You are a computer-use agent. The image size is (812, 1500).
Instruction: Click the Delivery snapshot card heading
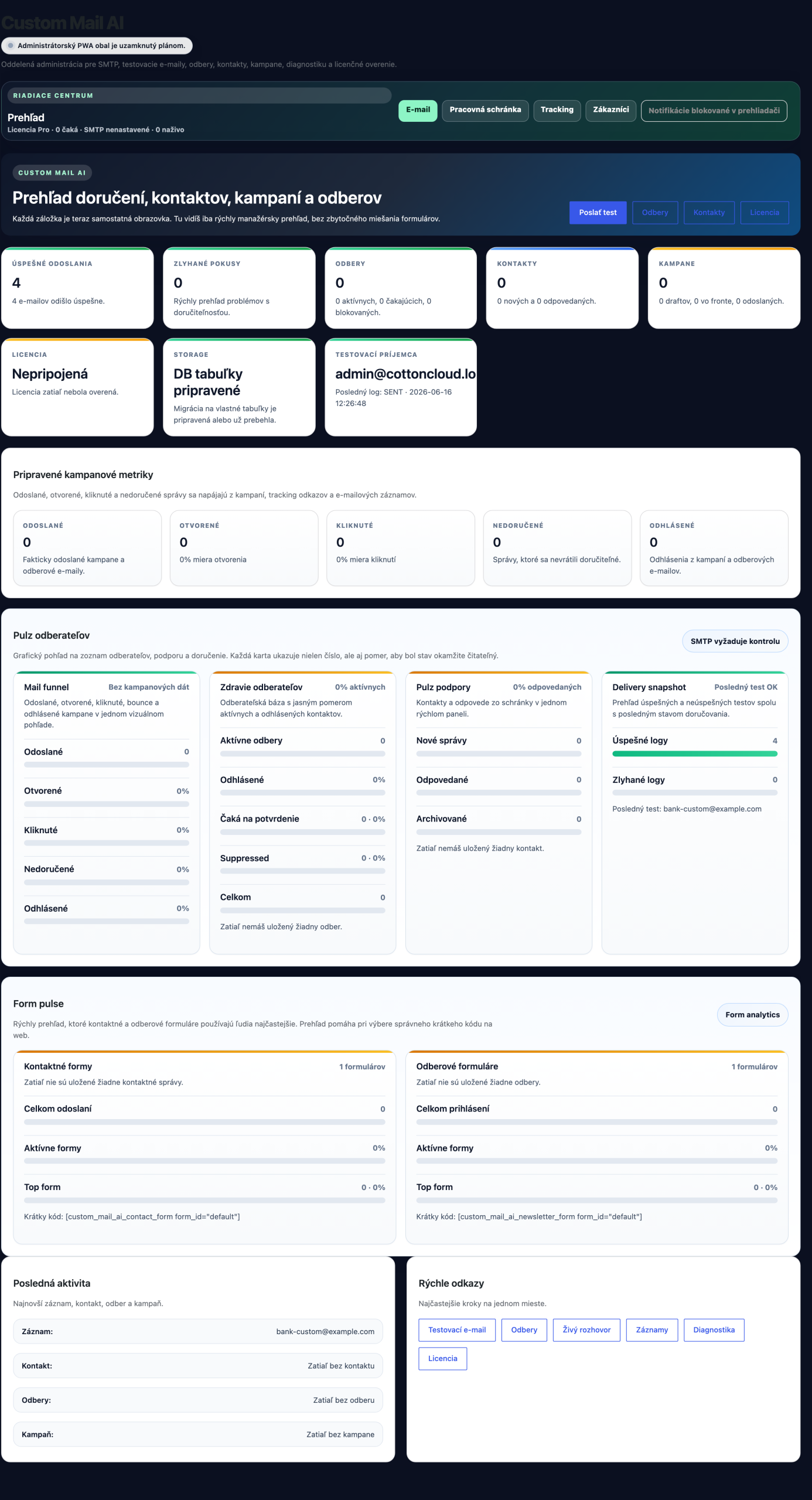(649, 687)
